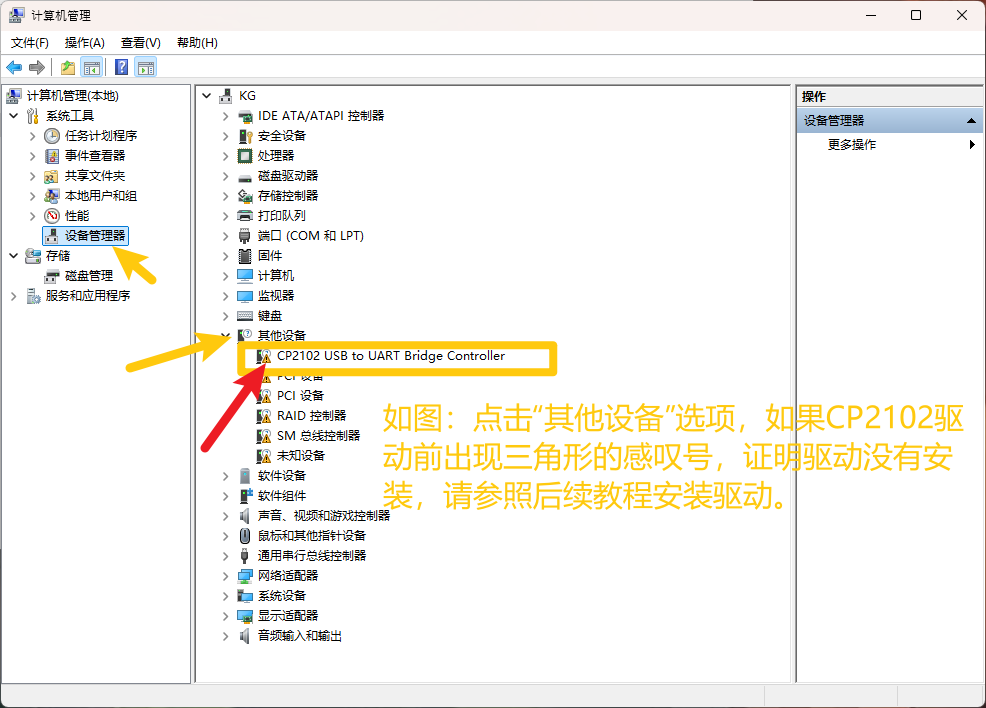Select the 软件组件 category
Viewport: 986px width, 708px height.
tap(282, 496)
